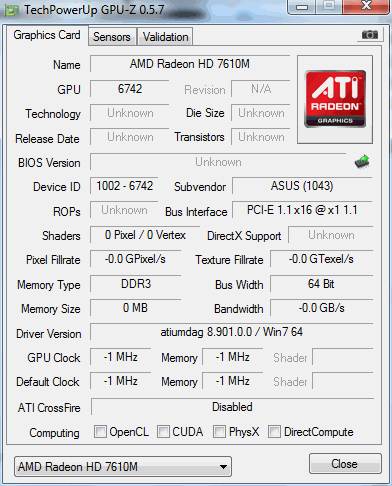Switch to the Sensors tab
This screenshot has width=392, height=486.
[x=112, y=37]
